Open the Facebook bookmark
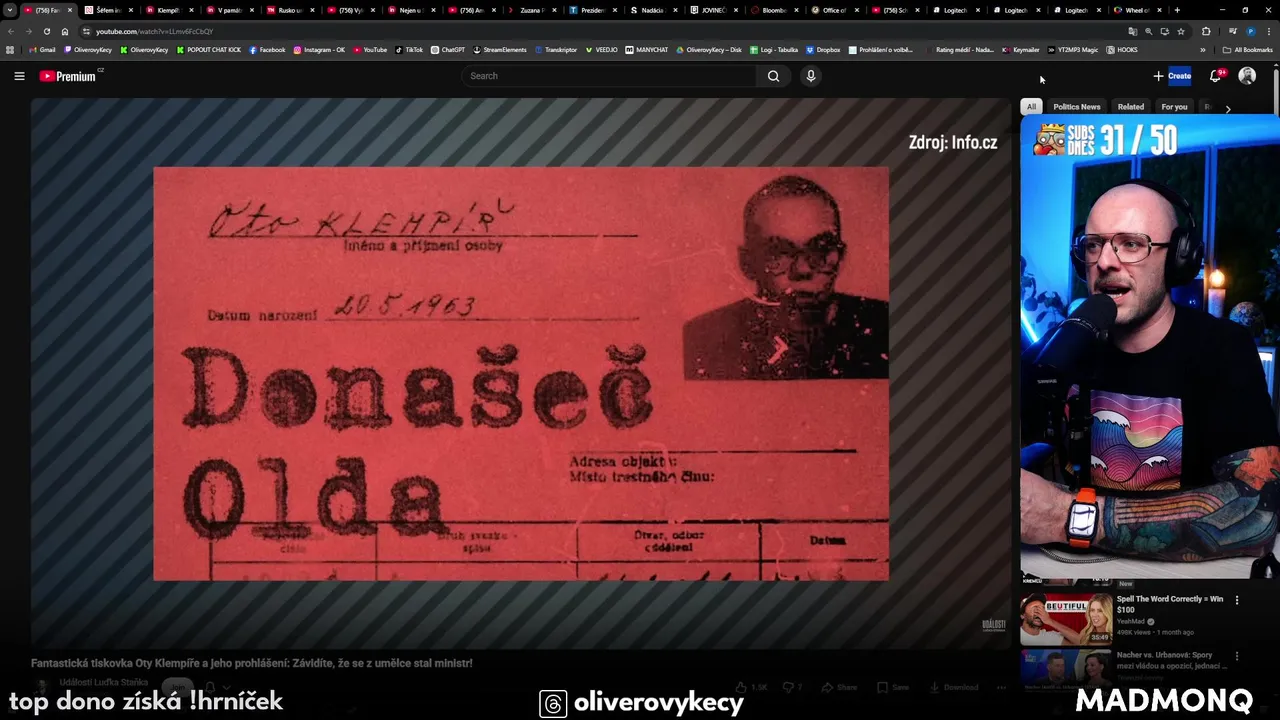 pyautogui.click(x=267, y=50)
